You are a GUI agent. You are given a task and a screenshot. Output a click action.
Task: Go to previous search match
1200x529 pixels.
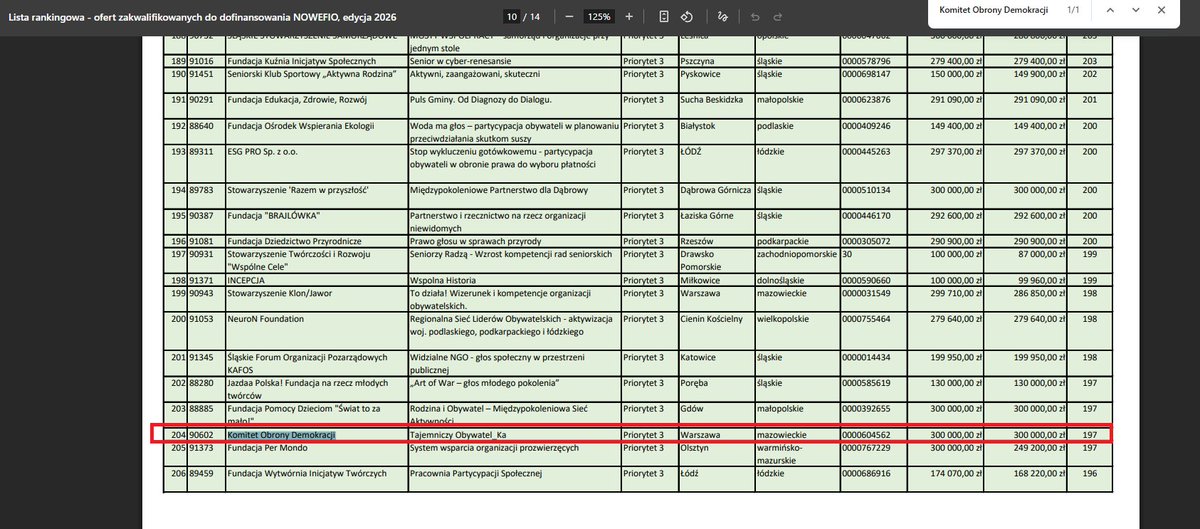(1110, 9)
